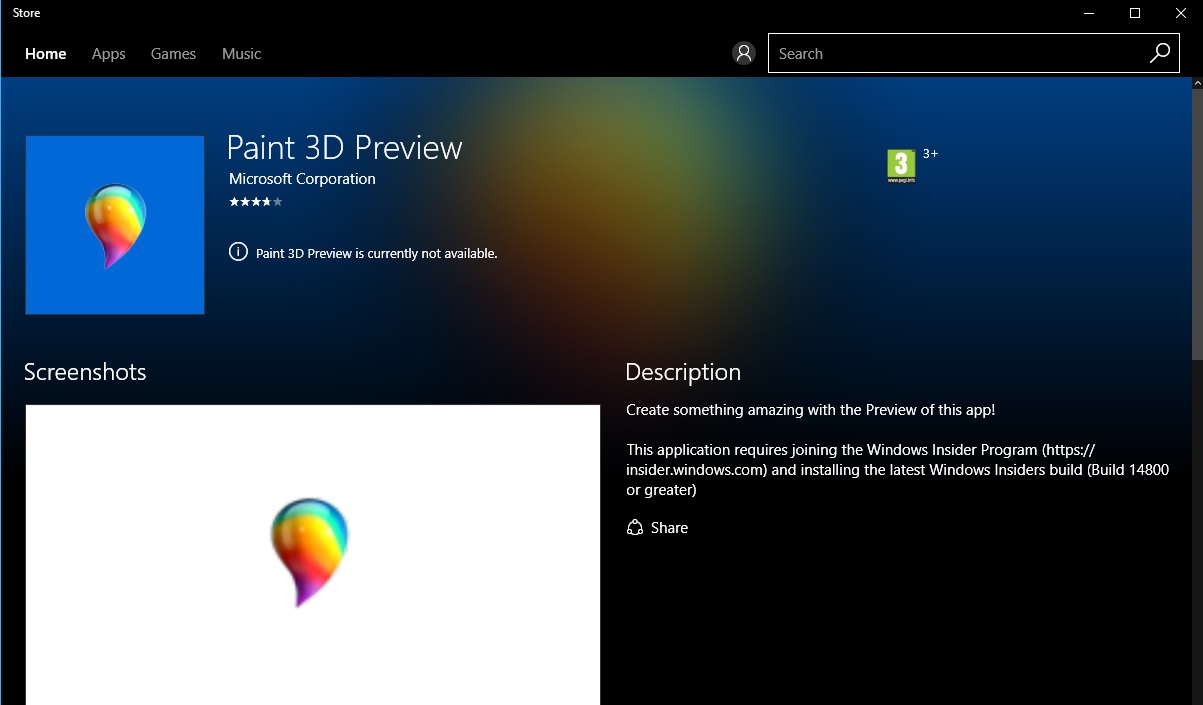Open the Music tab

coord(241,54)
